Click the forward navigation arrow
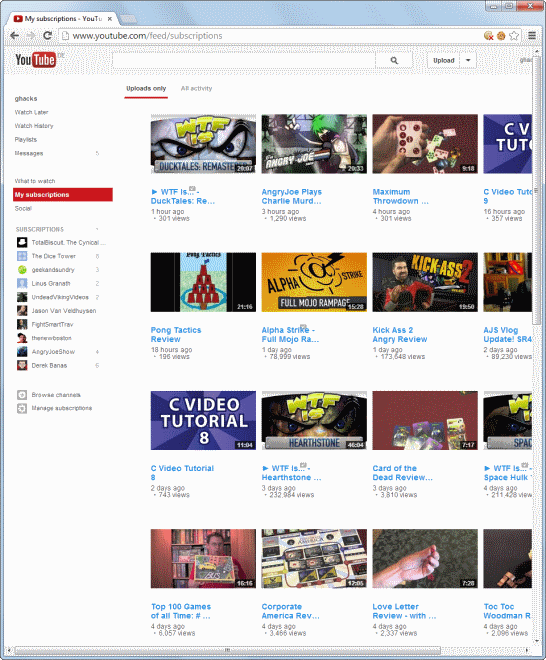This screenshot has width=546, height=660. [x=31, y=36]
